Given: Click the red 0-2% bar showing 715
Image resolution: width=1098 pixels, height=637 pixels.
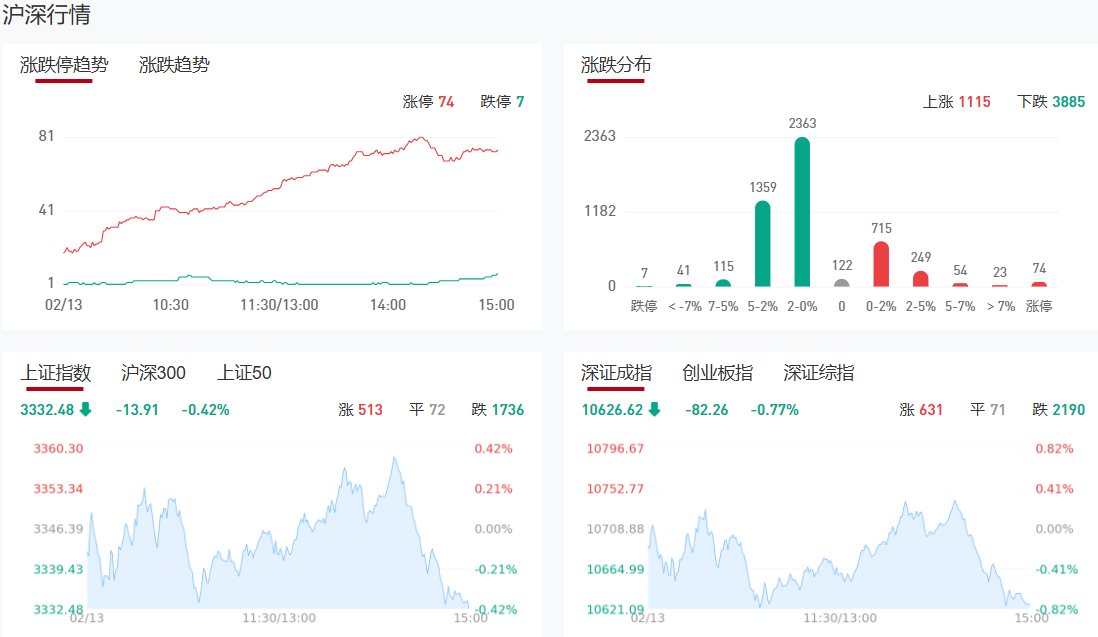Looking at the screenshot, I should point(881,264).
